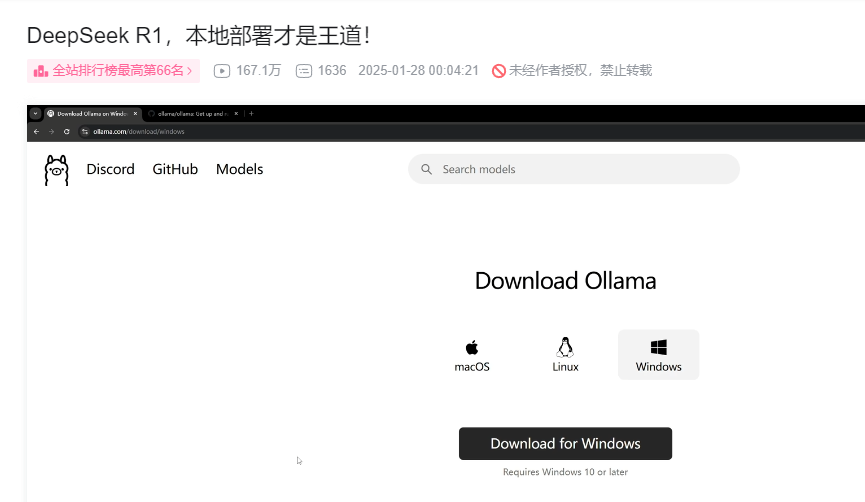Click the Search models input field
865x502 pixels.
tap(574, 169)
